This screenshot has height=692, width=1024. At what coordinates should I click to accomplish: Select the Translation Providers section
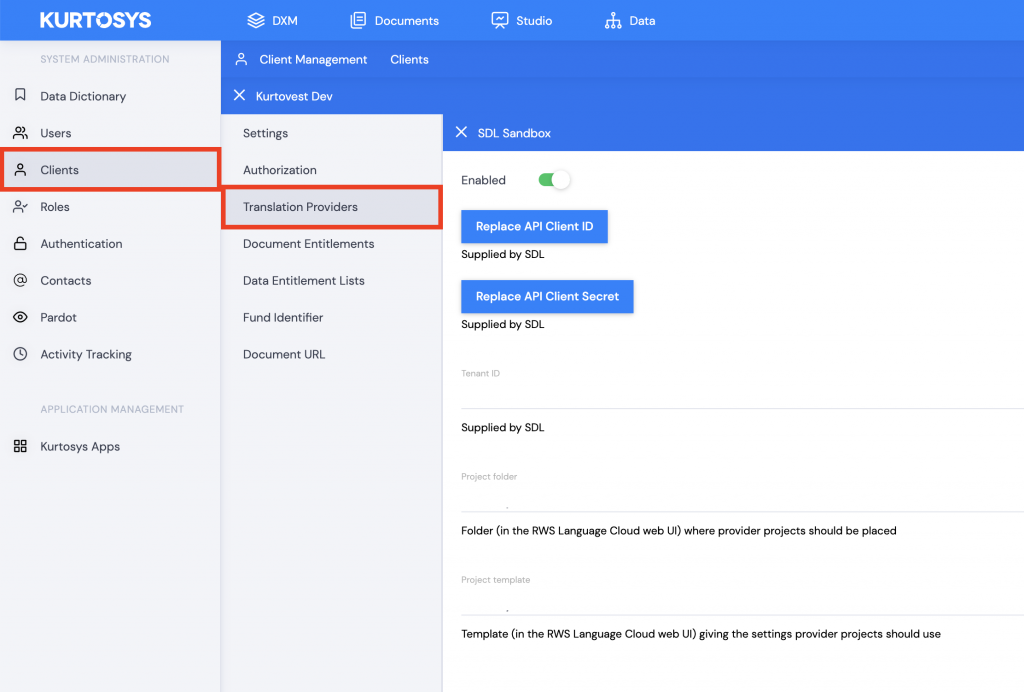[332, 207]
